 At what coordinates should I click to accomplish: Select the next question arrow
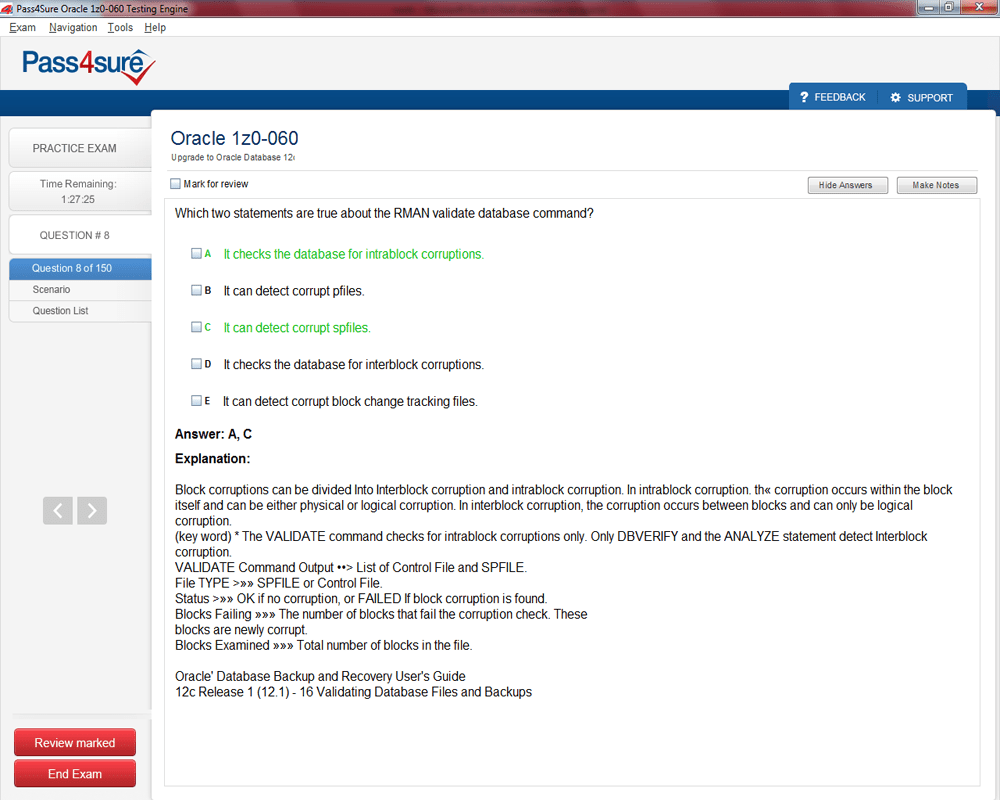coord(91,510)
